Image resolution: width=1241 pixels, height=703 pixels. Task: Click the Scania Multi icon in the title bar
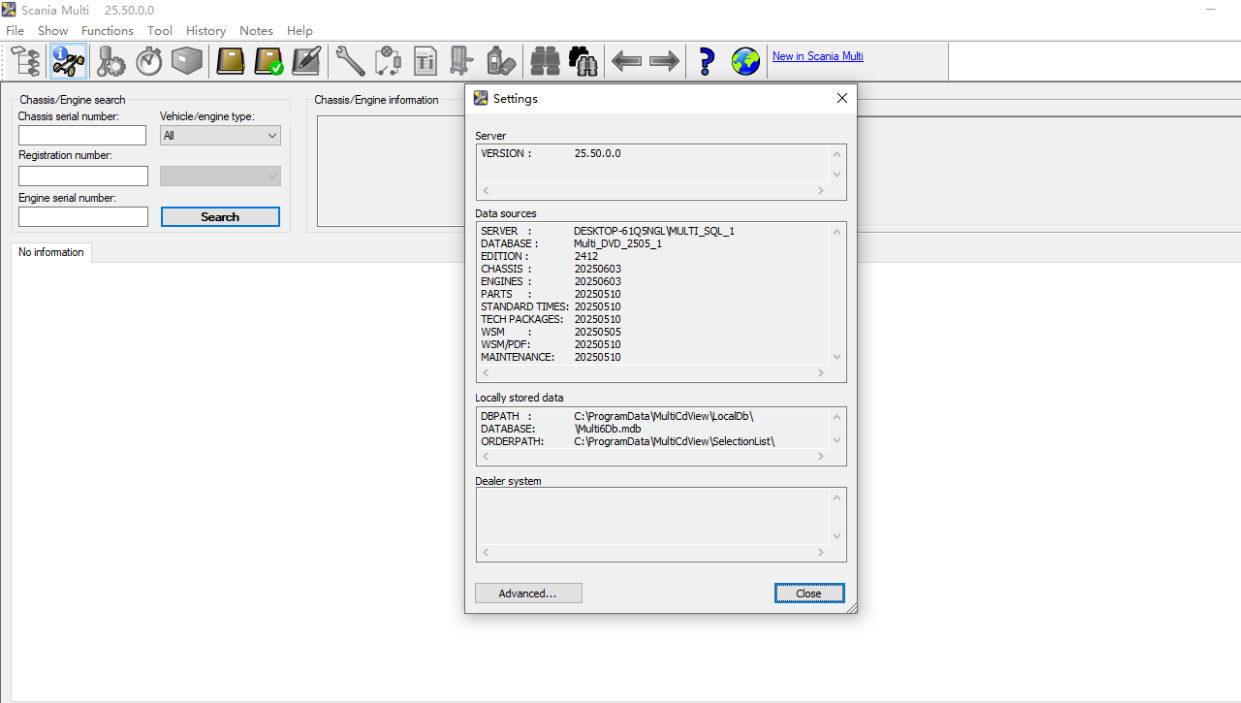click(x=9, y=10)
